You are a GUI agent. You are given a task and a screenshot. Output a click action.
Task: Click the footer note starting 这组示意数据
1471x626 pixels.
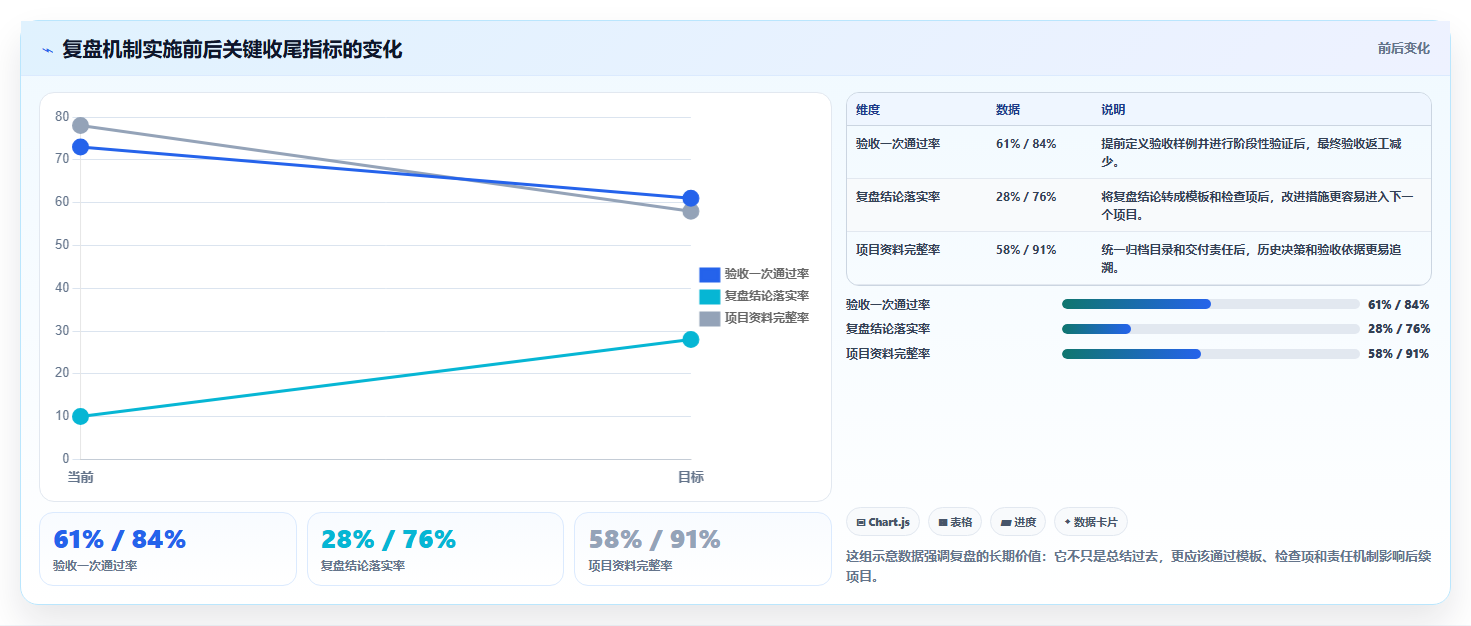(1139, 566)
